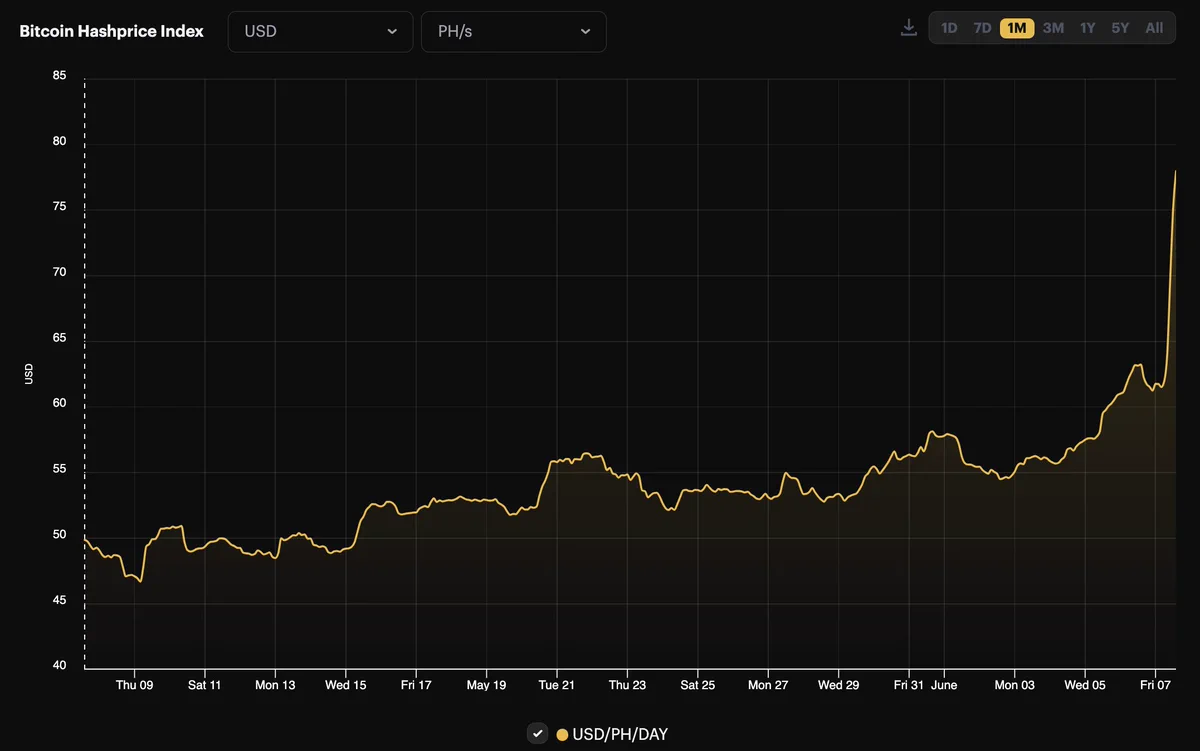
Task: Click the rotated USD y-axis title
Action: (x=29, y=374)
